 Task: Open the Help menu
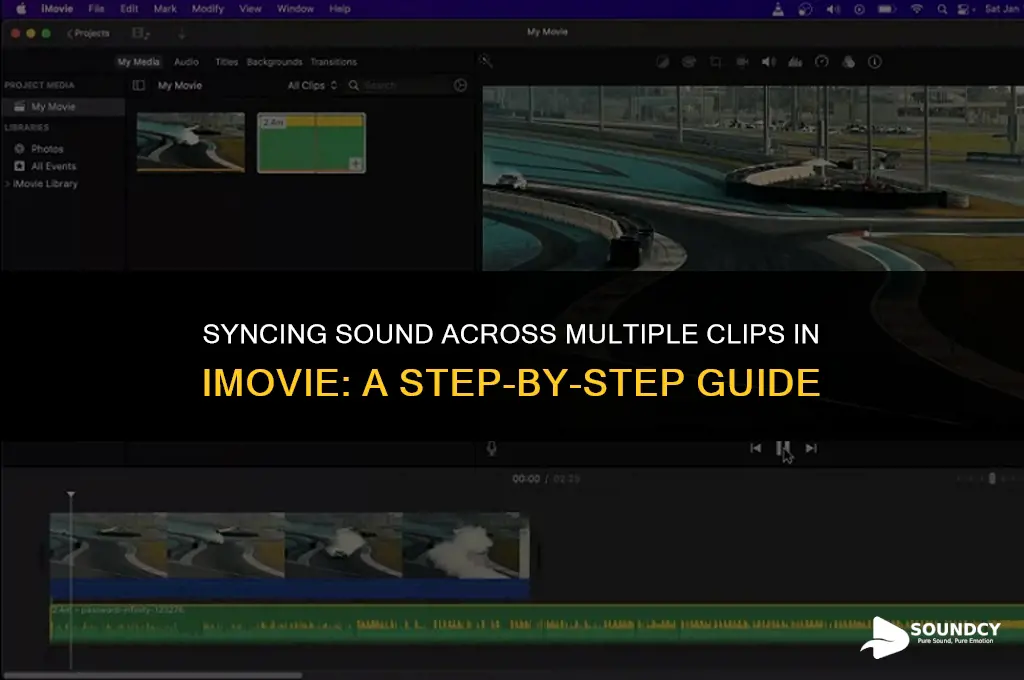(340, 9)
